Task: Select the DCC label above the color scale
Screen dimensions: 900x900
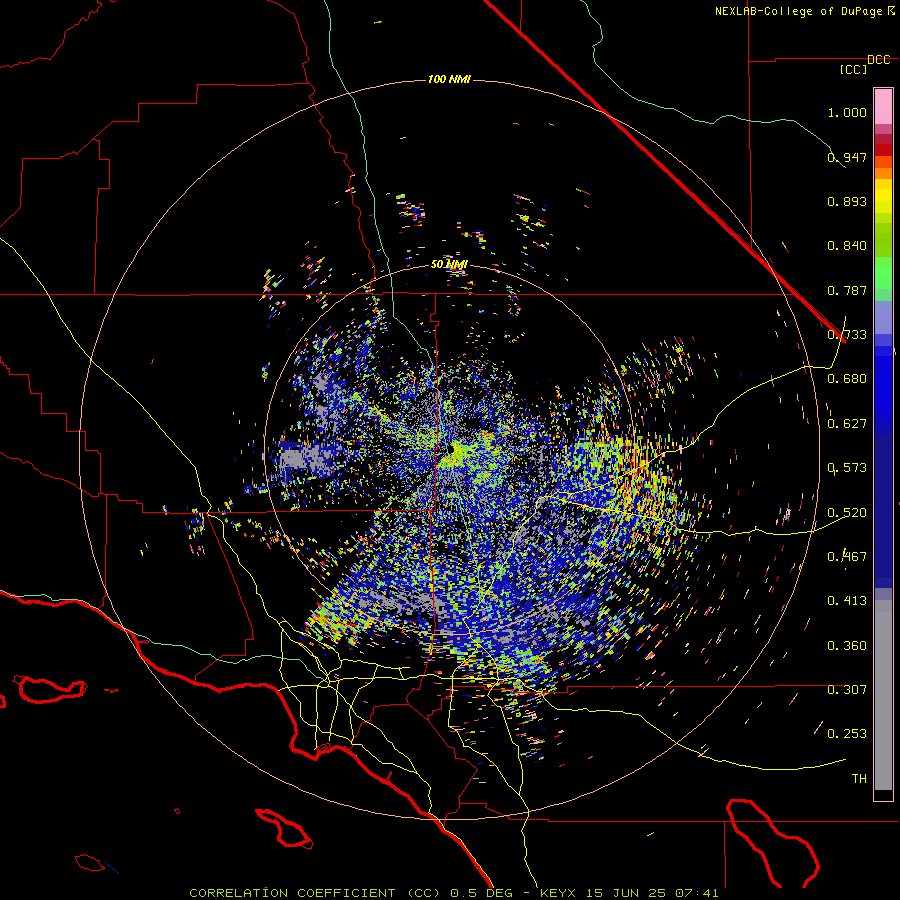Action: pos(878,60)
